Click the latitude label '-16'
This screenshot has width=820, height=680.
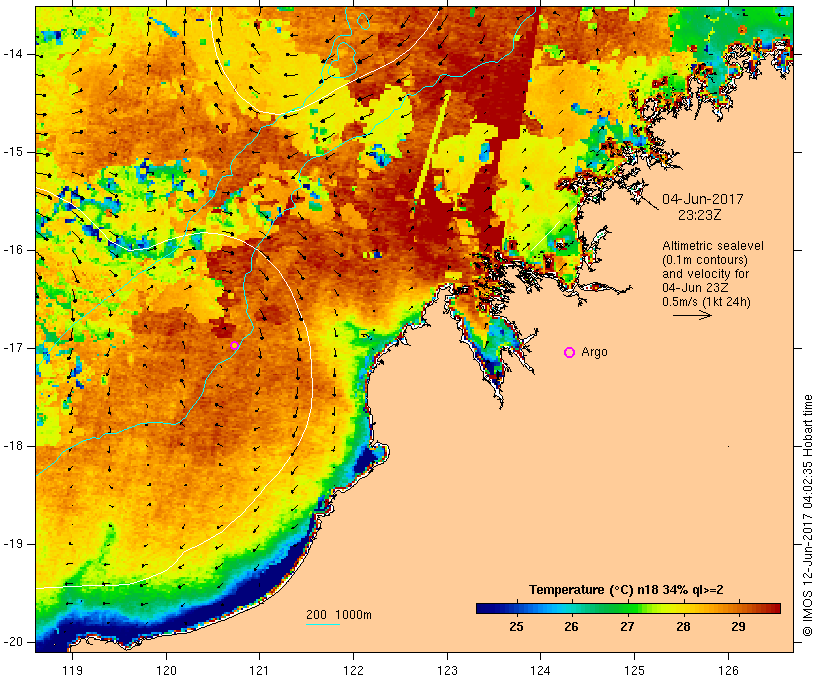tap(13, 250)
